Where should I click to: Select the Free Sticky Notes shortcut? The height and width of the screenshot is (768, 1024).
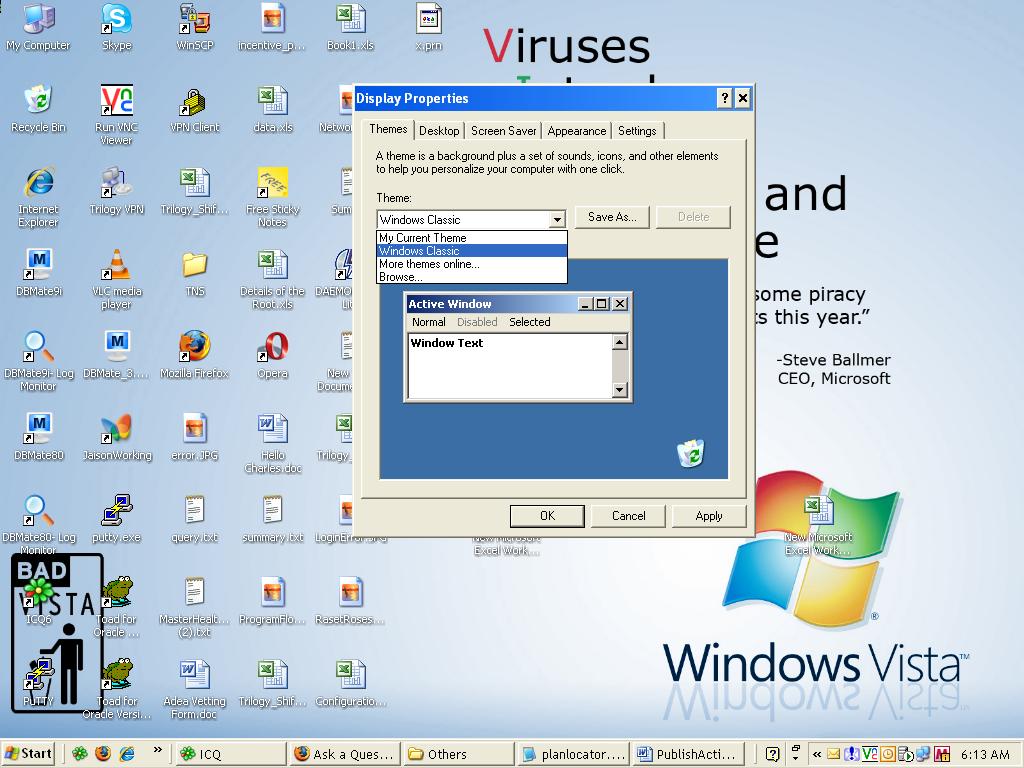pos(273,196)
